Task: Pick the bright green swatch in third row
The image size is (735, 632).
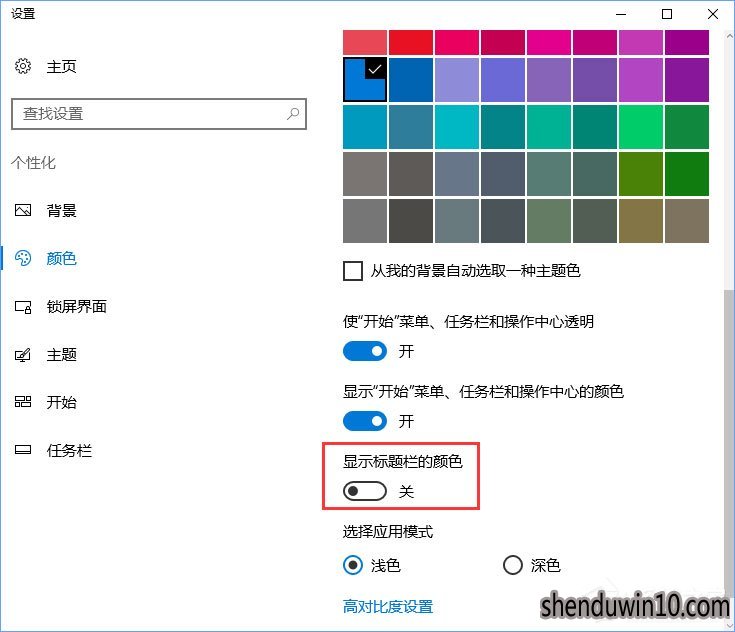Action: point(641,127)
